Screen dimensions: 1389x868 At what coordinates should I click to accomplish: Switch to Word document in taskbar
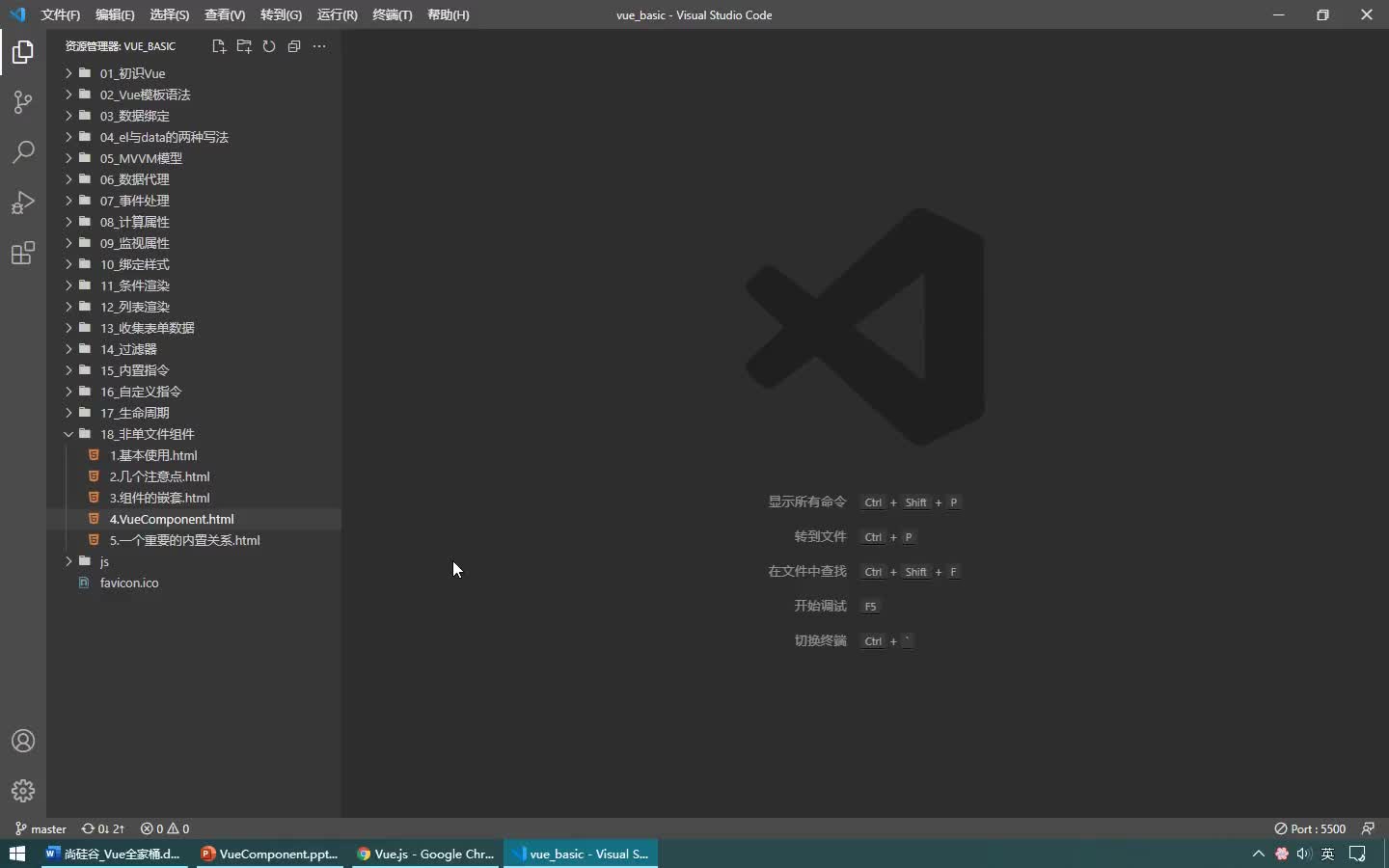point(115,854)
